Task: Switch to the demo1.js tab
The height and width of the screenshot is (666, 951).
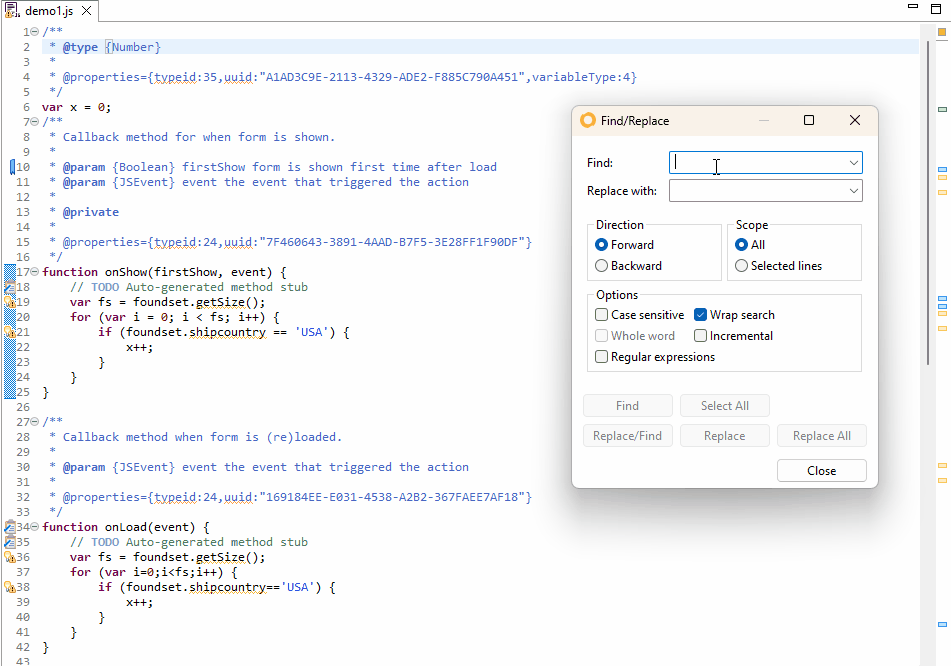Action: point(49,11)
